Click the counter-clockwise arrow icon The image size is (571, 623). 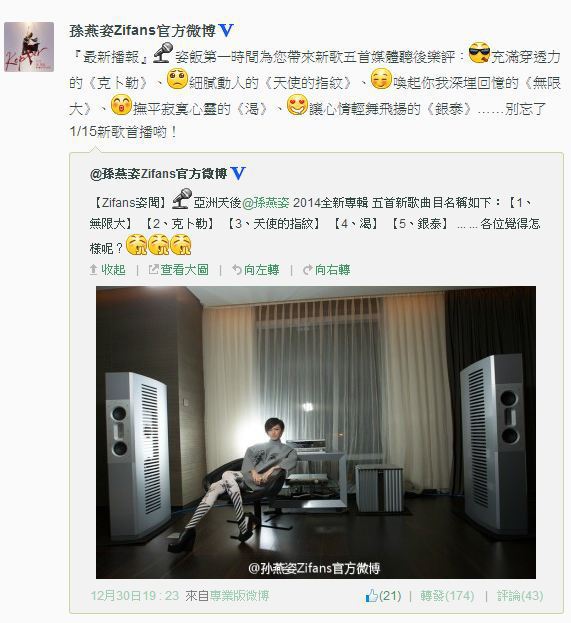click(x=237, y=270)
